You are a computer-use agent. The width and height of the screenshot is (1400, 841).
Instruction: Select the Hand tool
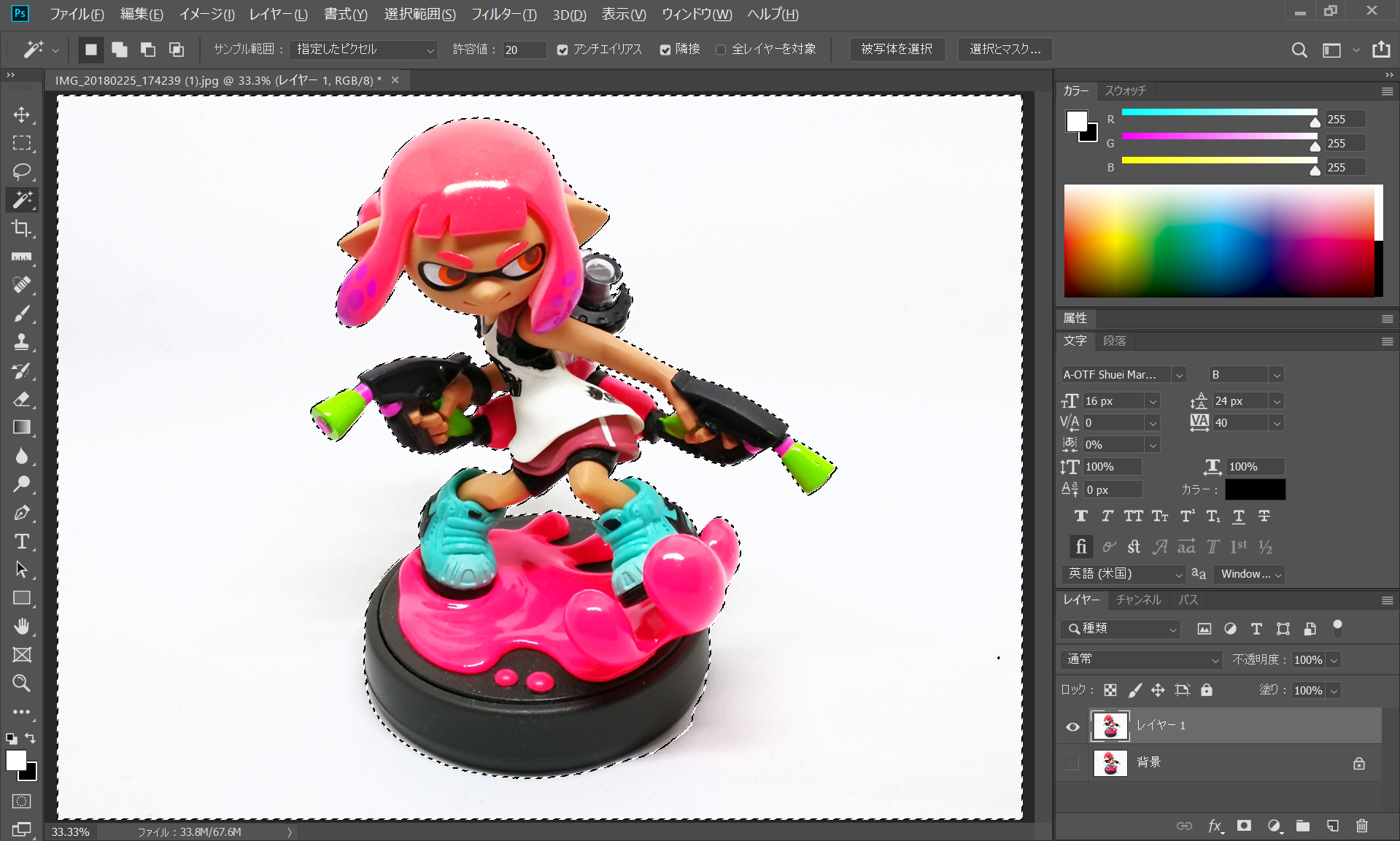22,627
